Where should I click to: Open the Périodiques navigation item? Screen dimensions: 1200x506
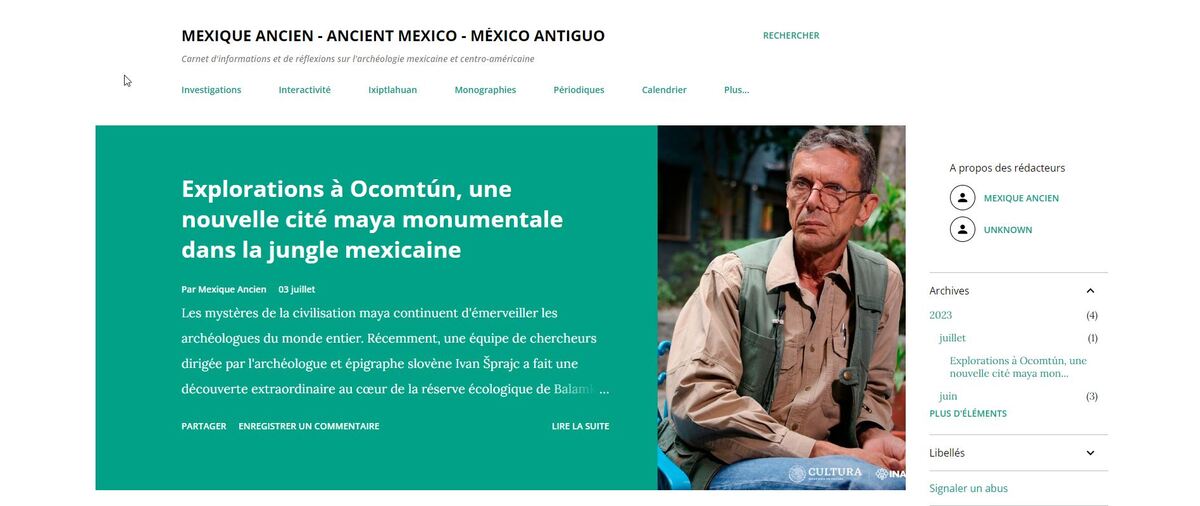pos(579,90)
